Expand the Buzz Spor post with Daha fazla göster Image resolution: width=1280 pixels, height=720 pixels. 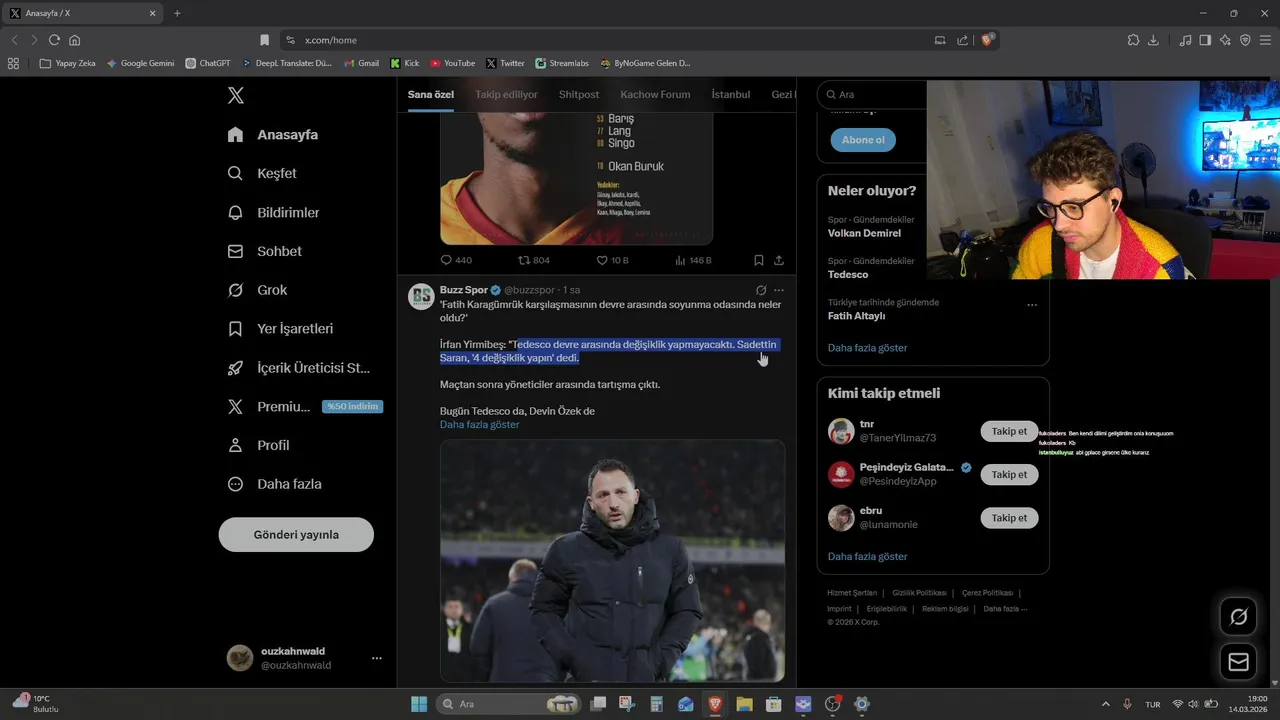click(x=479, y=424)
